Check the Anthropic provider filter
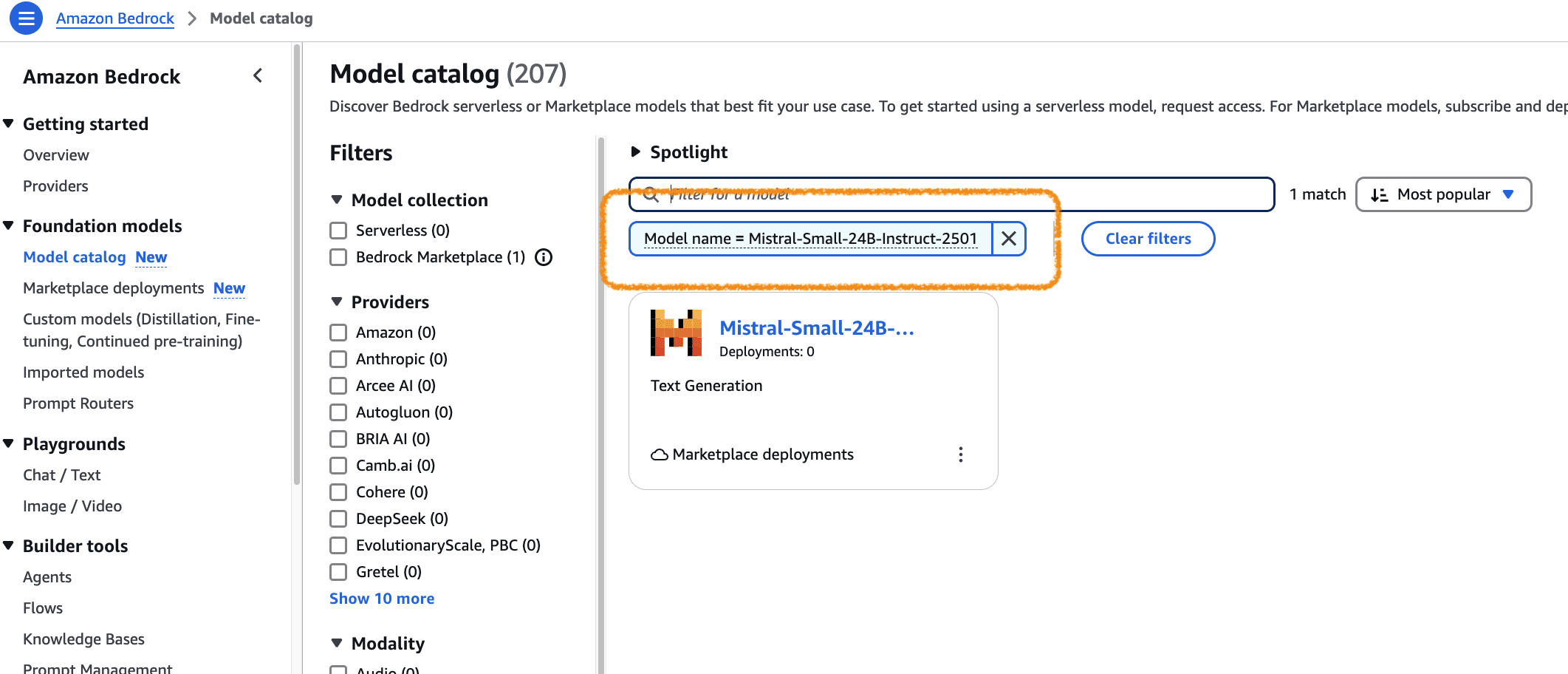 click(338, 358)
